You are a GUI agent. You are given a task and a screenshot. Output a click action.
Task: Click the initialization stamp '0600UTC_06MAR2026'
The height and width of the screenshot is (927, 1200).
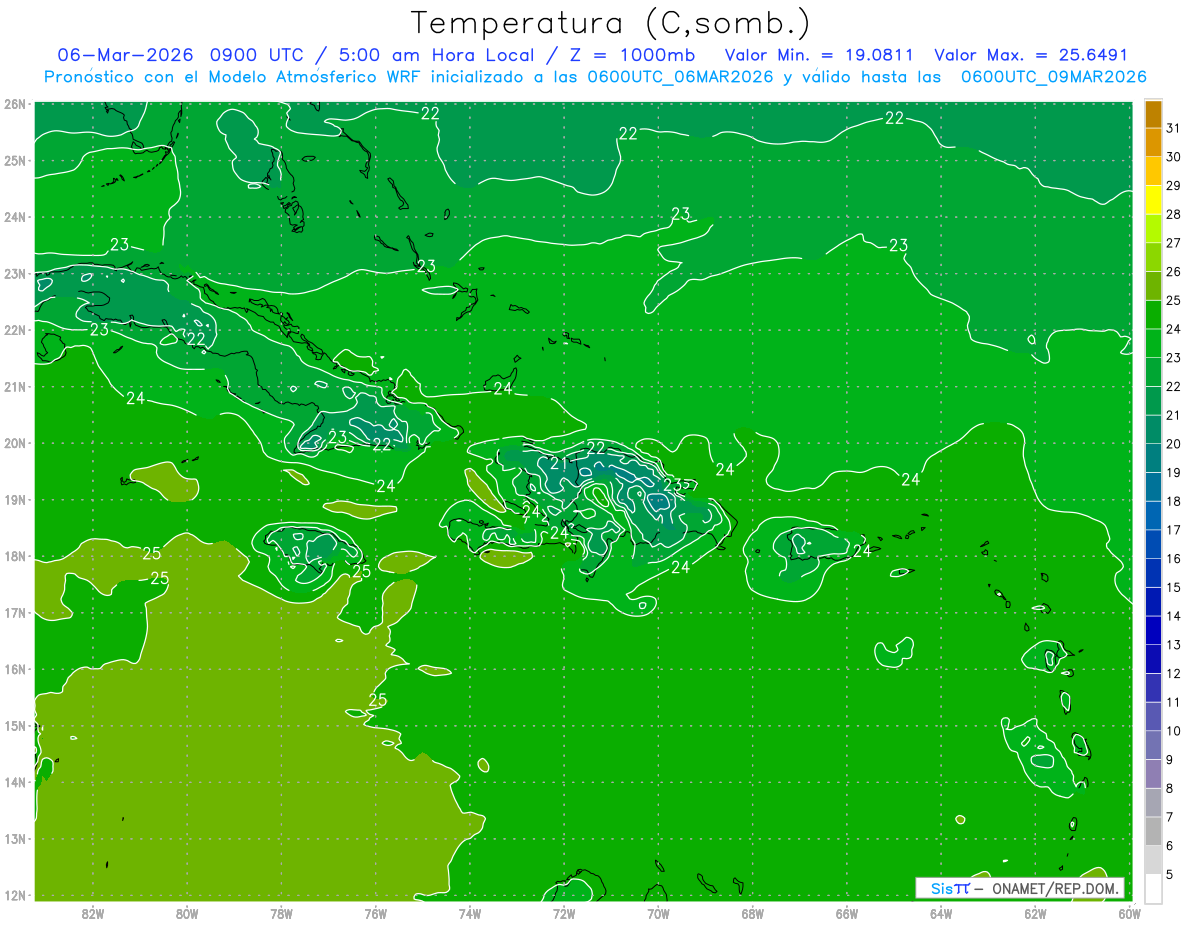680,77
